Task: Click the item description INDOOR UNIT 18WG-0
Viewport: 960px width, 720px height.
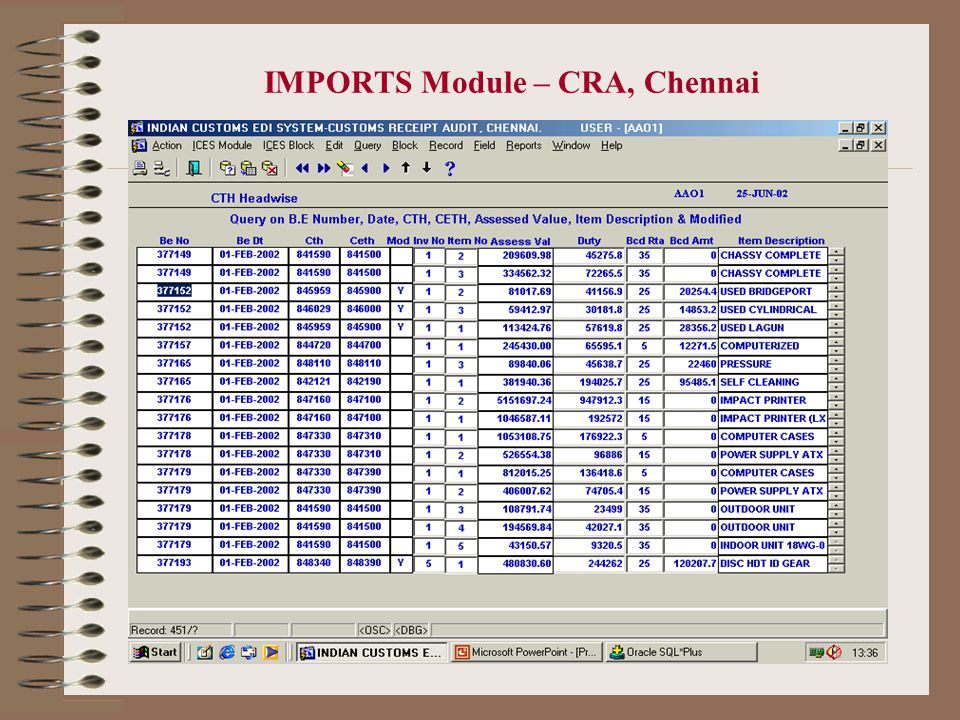Action: pos(773,545)
